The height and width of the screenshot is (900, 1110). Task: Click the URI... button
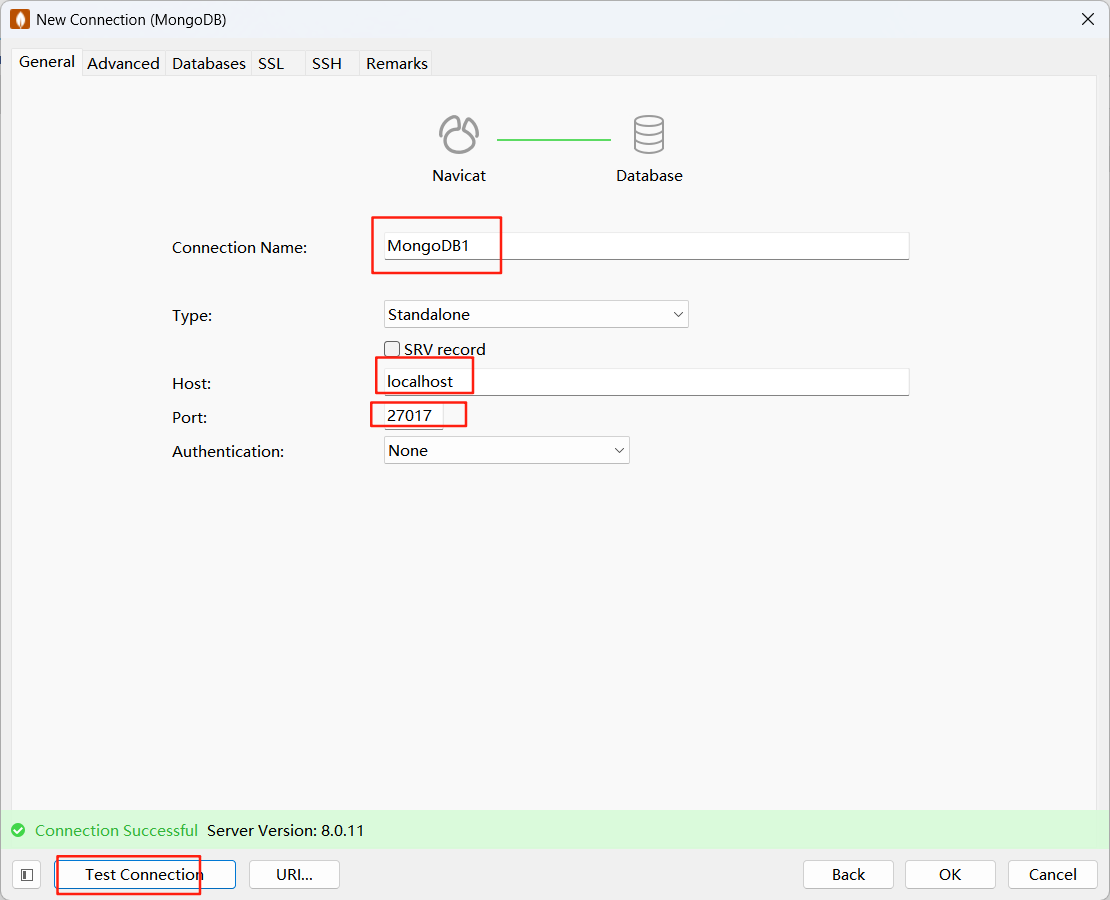[x=294, y=875]
